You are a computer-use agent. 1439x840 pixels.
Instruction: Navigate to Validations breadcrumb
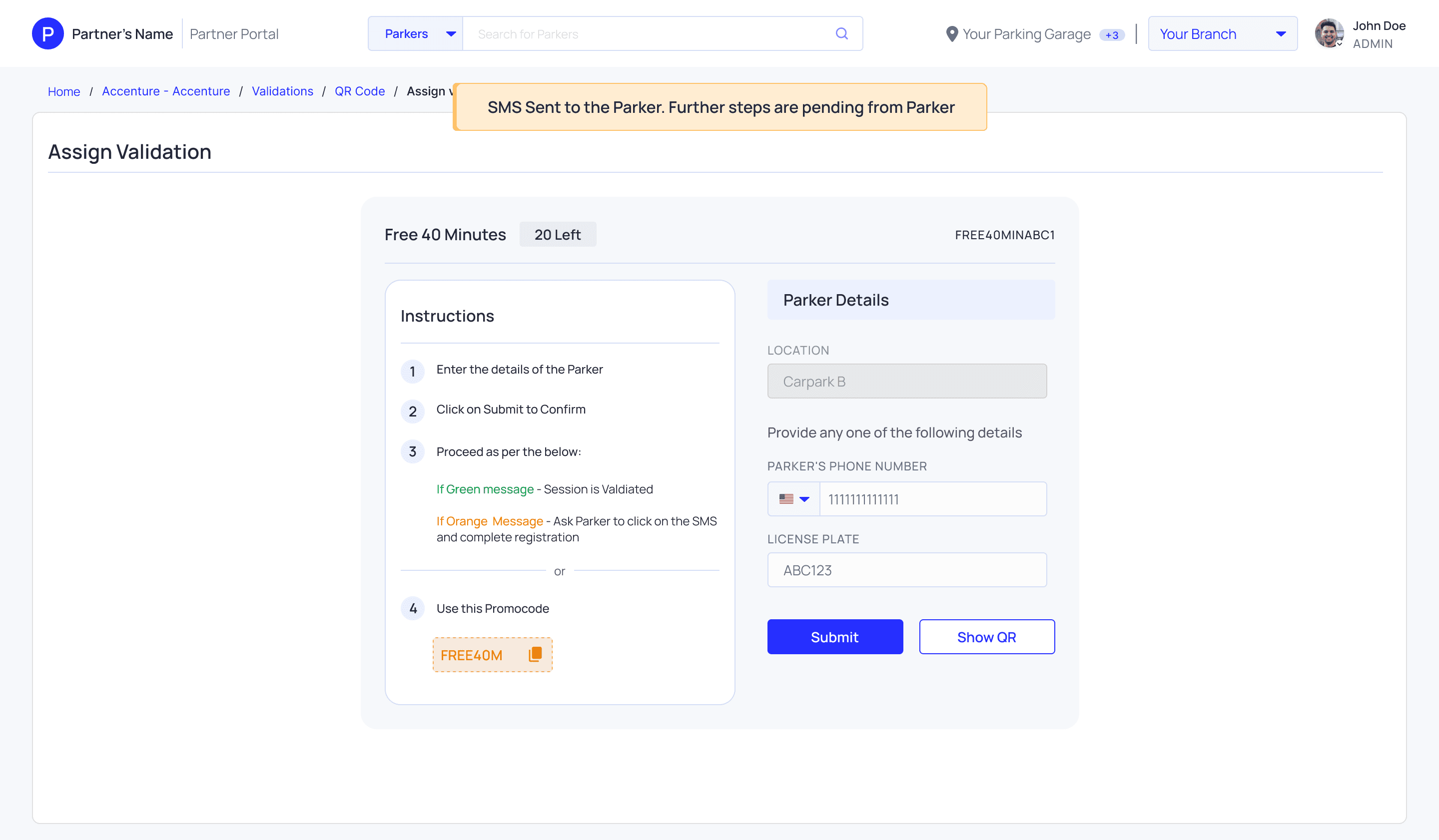tap(282, 91)
